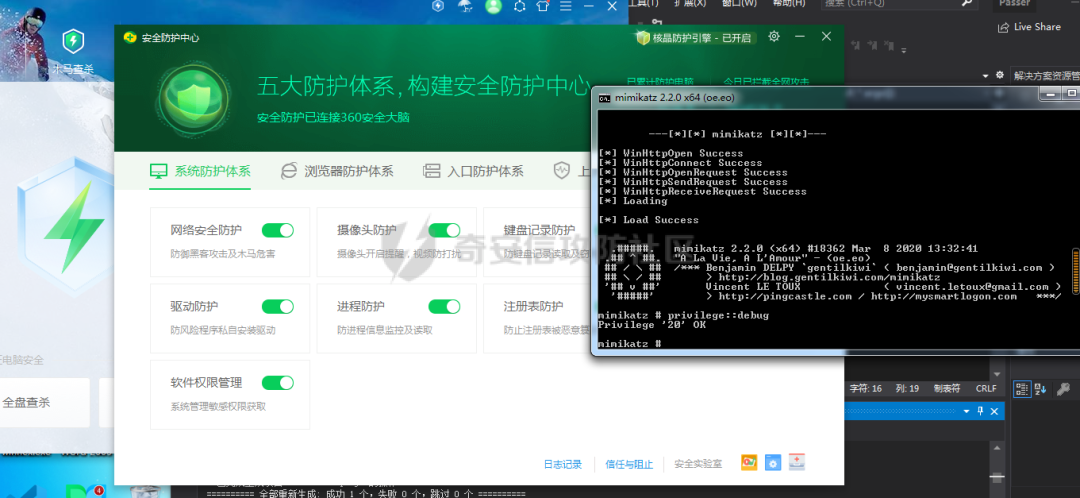Switch to 系统防护体系 tab
Screen dimensions: 1080x498
coord(200,171)
